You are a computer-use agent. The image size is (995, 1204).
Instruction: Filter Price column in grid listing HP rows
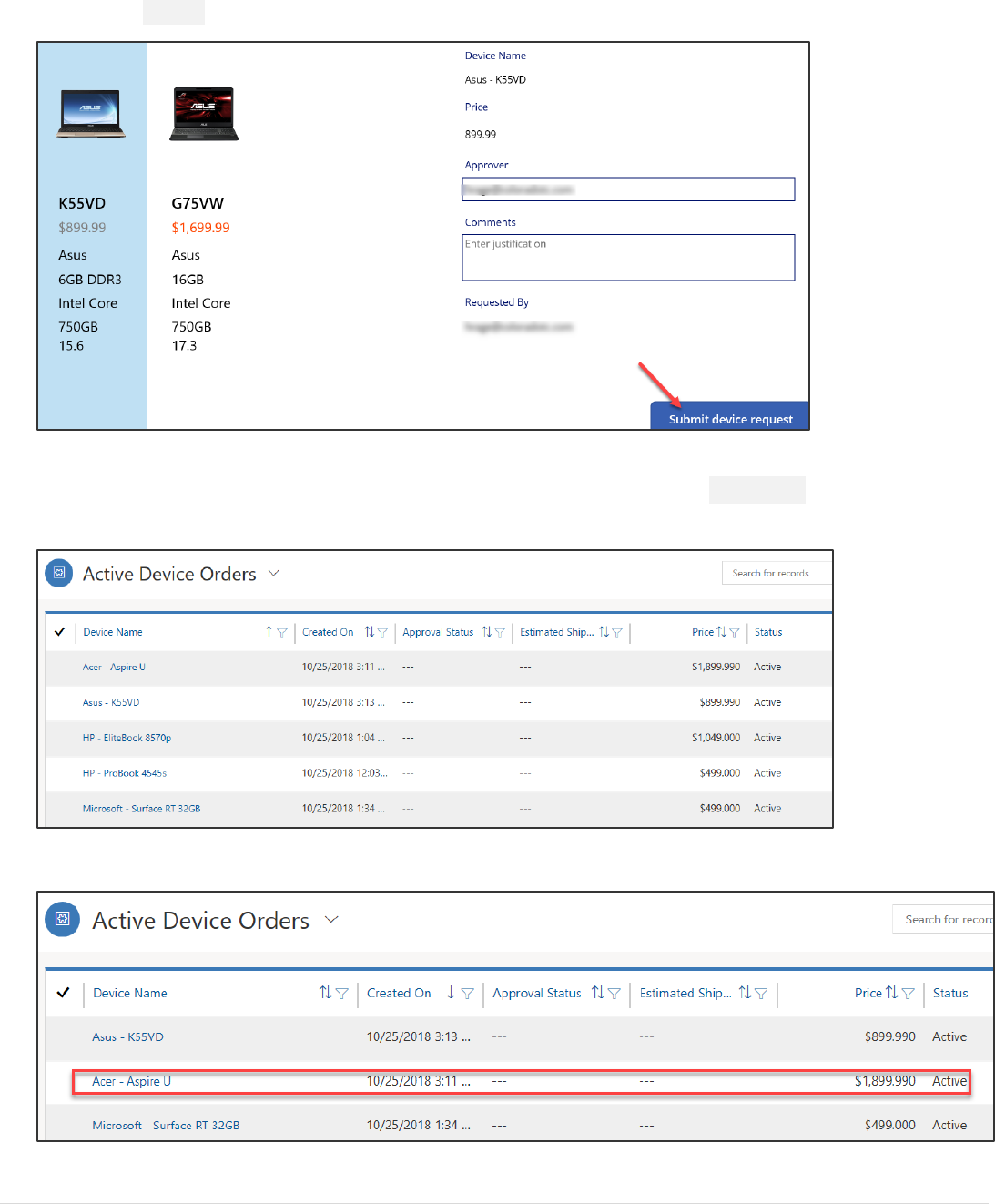[x=735, y=632]
